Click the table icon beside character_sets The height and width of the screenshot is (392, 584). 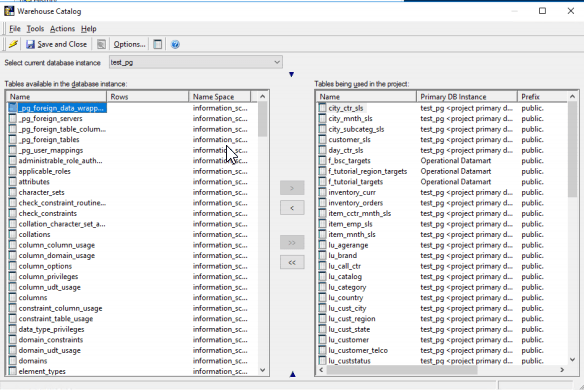(13, 192)
